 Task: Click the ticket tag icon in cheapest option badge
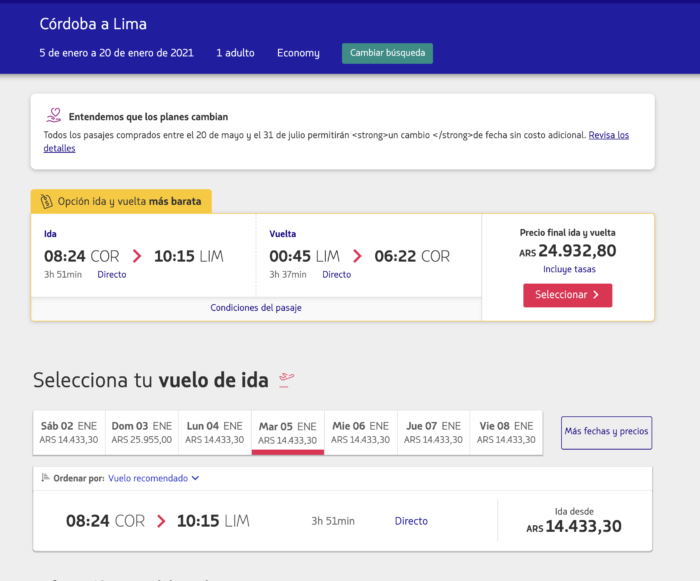pyautogui.click(x=45, y=201)
